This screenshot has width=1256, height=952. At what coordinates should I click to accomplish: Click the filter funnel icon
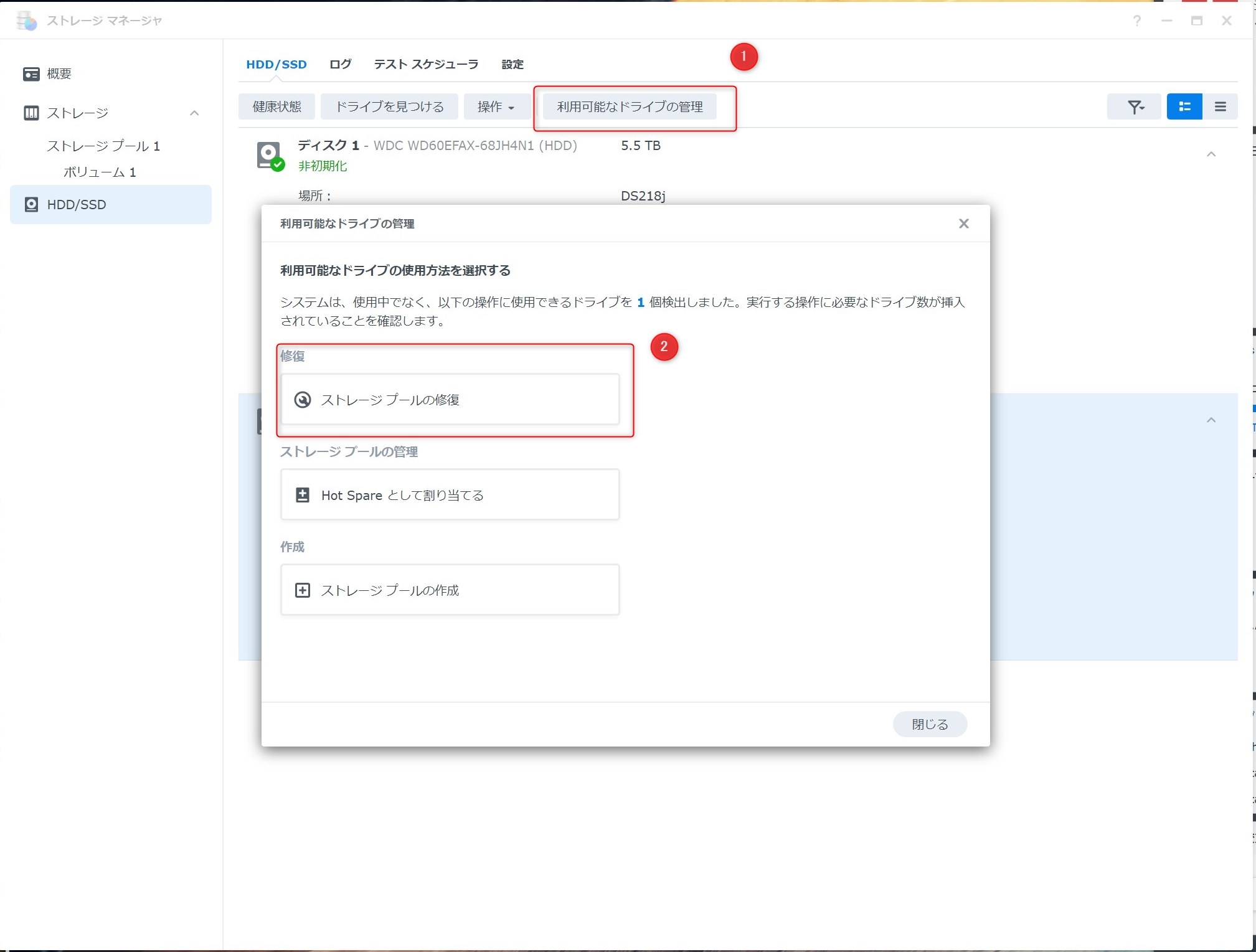point(1135,107)
